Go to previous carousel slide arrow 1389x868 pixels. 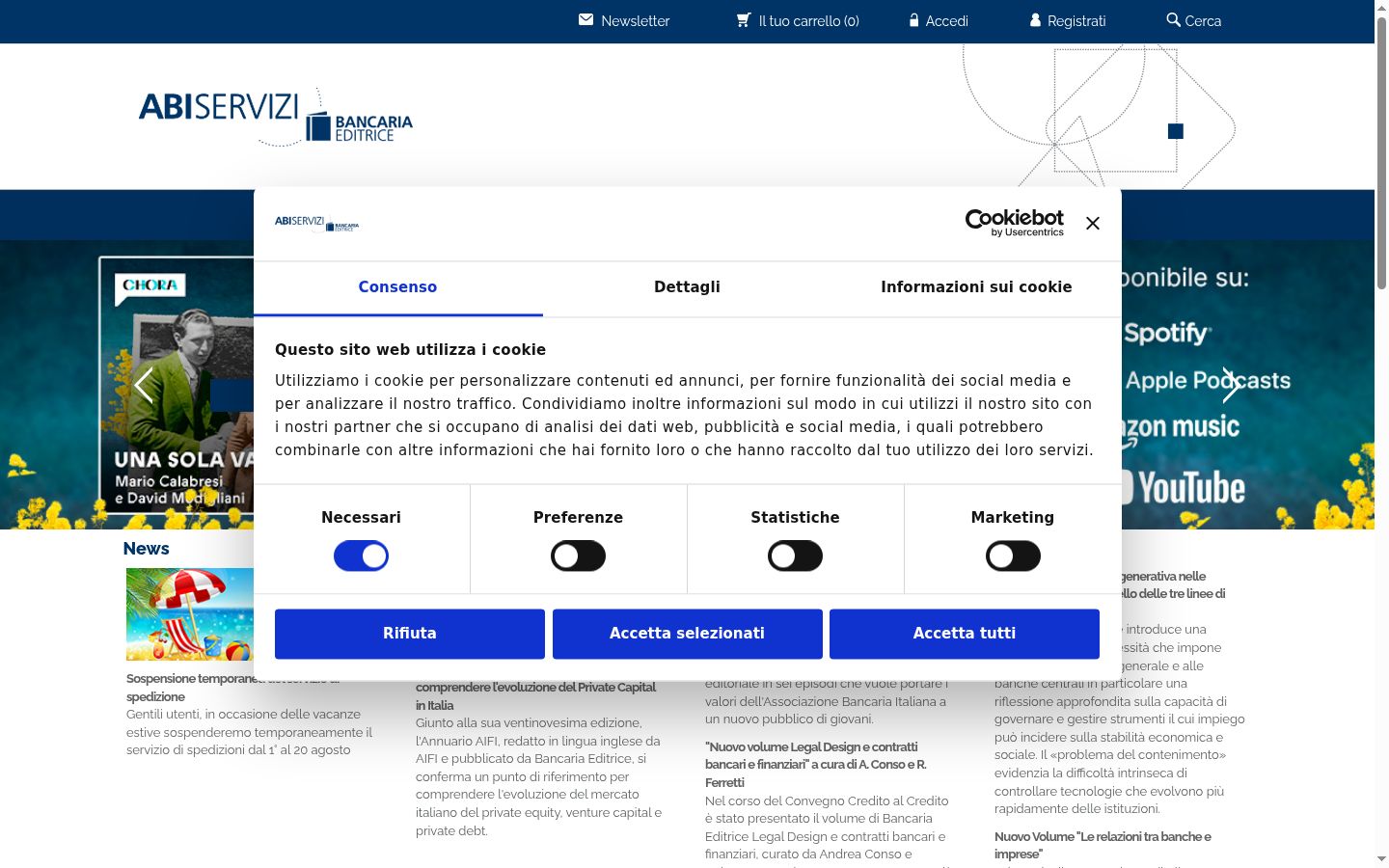(144, 385)
